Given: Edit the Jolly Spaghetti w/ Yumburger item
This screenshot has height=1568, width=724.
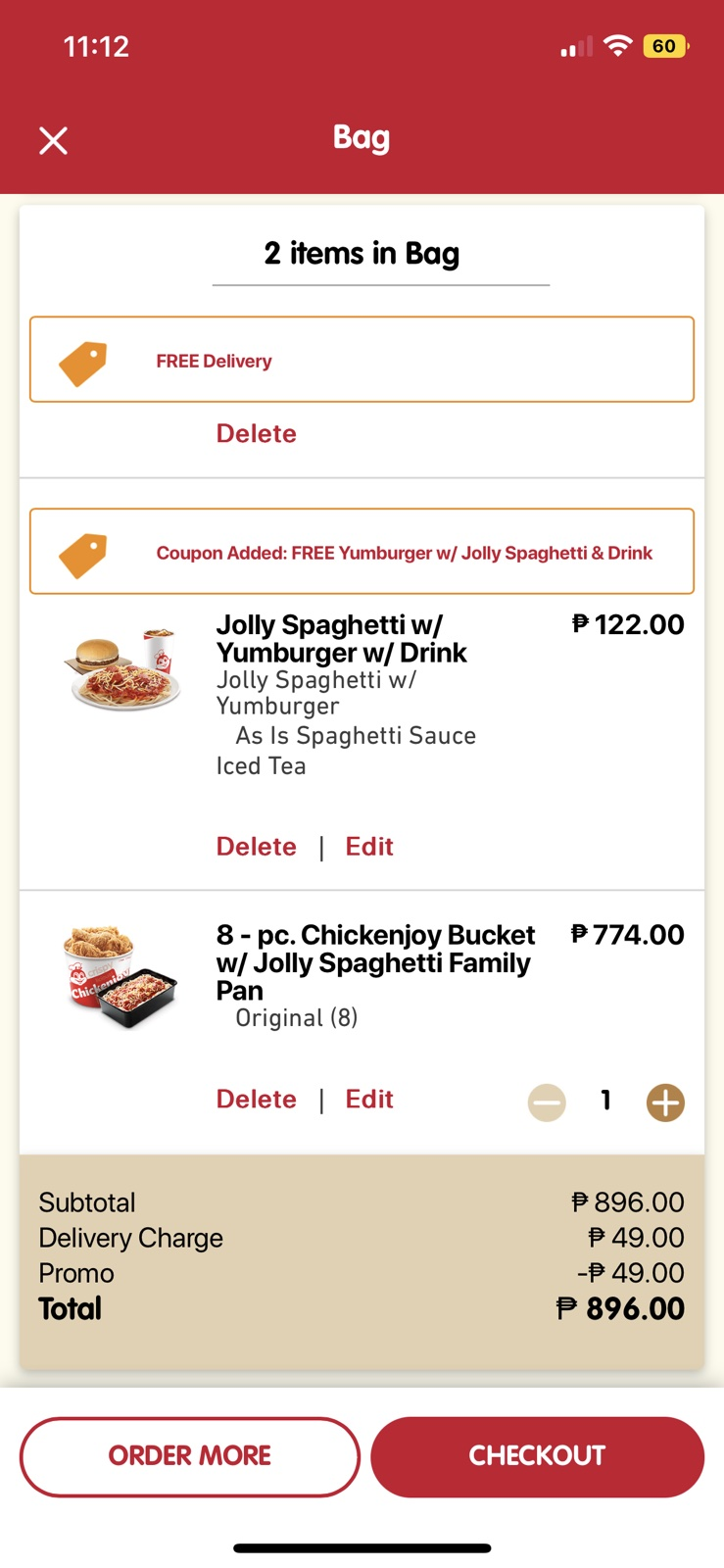Looking at the screenshot, I should point(369,847).
